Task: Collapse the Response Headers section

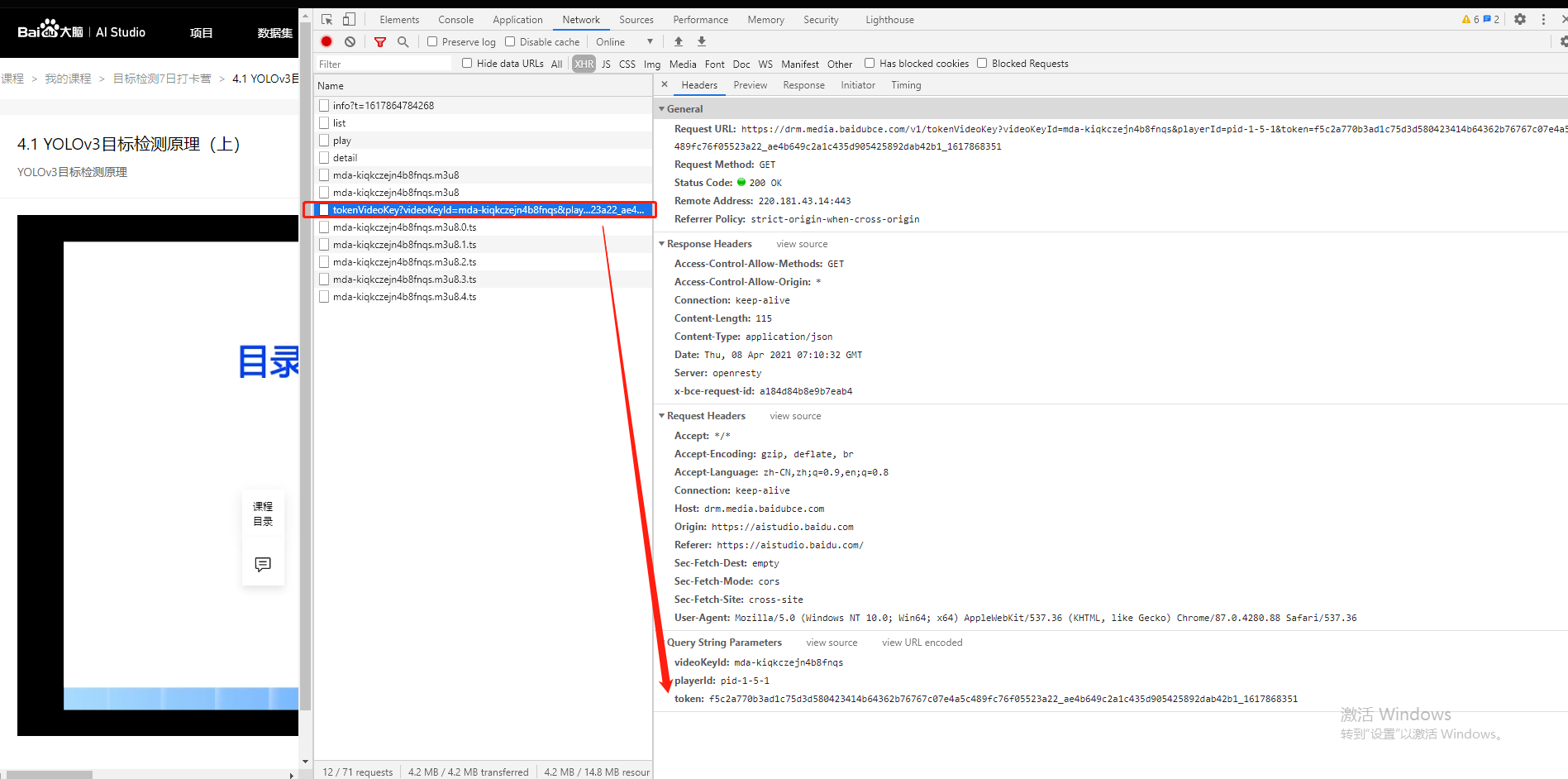Action: click(x=662, y=243)
